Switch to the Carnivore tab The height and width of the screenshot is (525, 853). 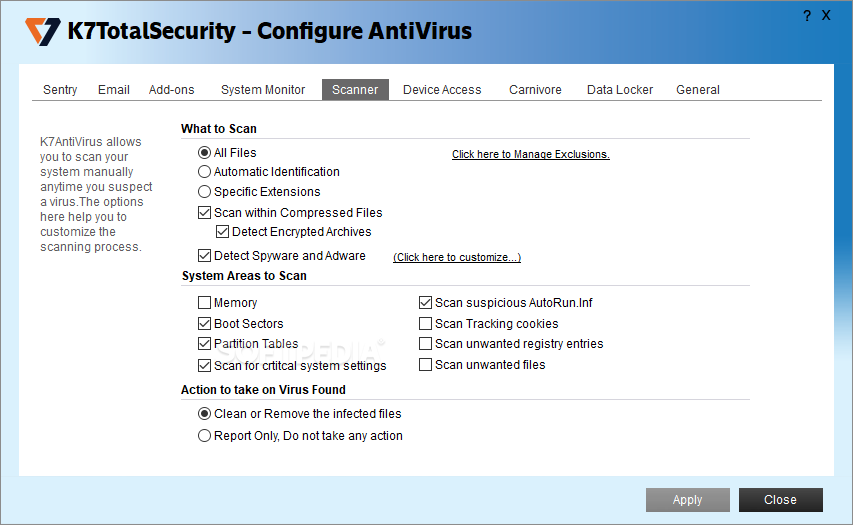click(x=535, y=90)
